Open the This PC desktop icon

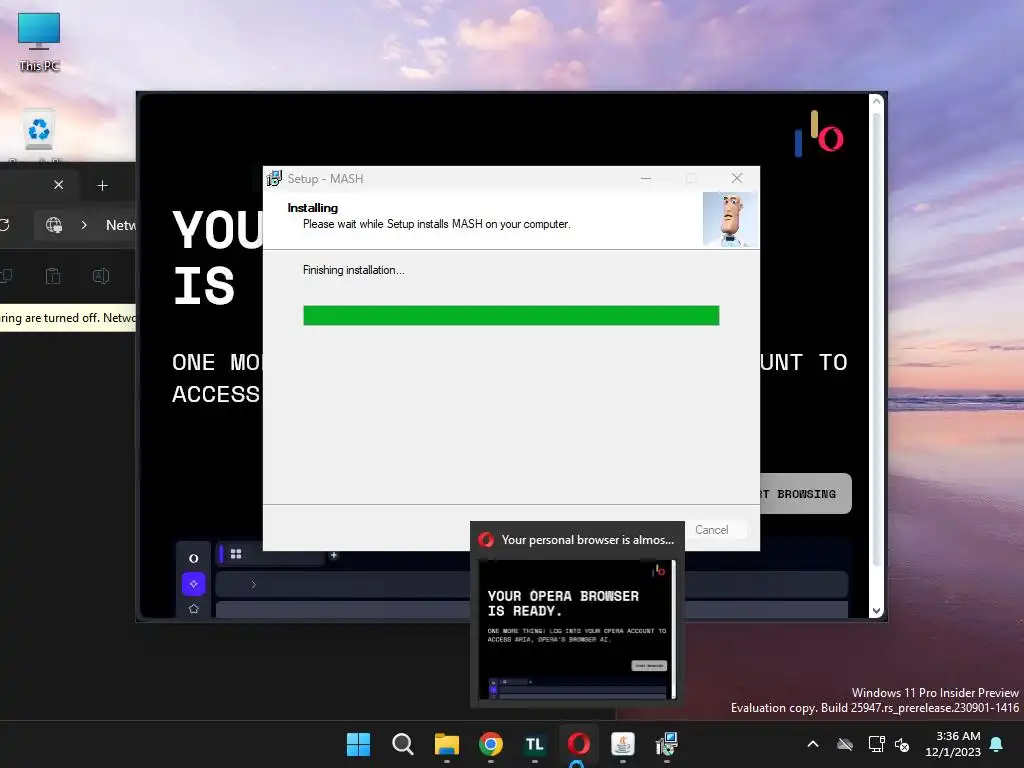[x=39, y=42]
